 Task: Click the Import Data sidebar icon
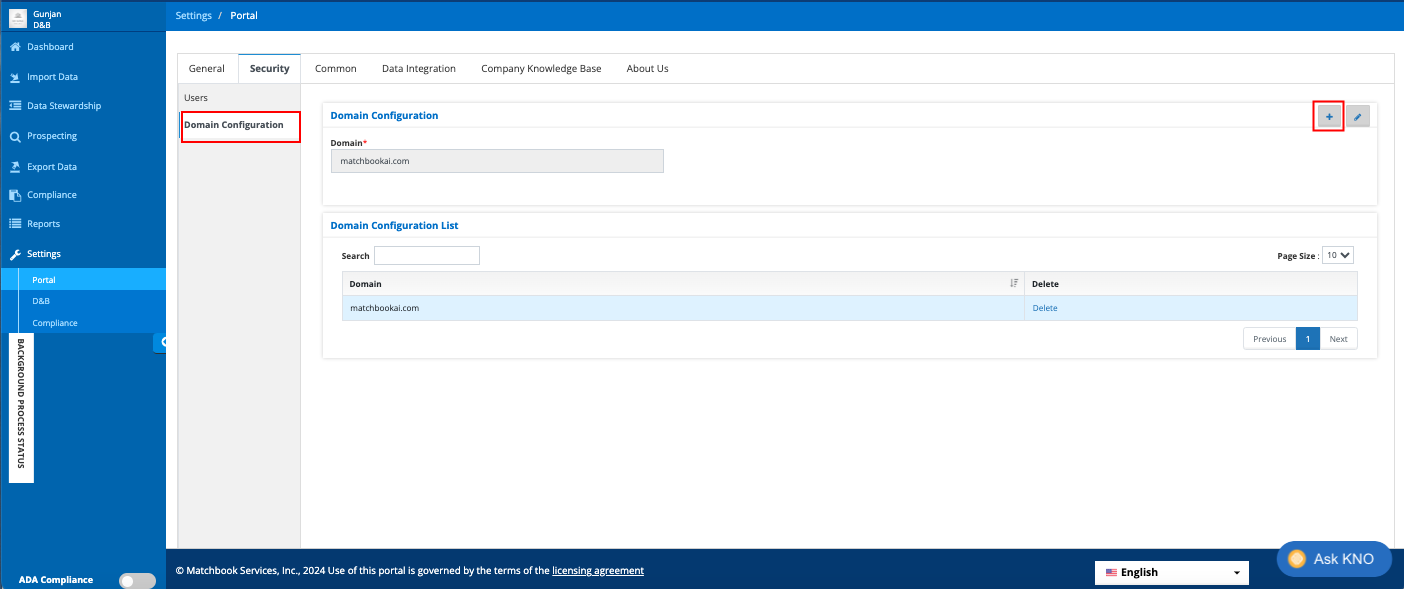pos(15,77)
